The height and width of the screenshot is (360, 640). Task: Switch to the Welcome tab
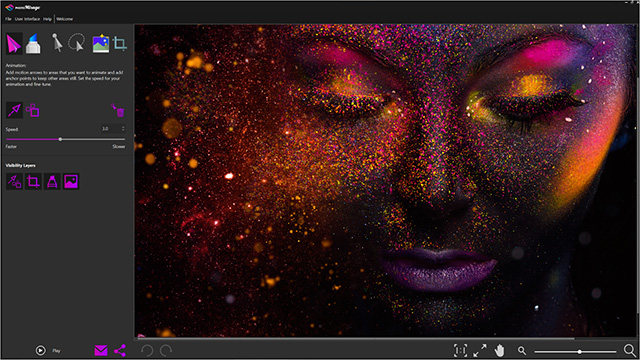point(64,19)
